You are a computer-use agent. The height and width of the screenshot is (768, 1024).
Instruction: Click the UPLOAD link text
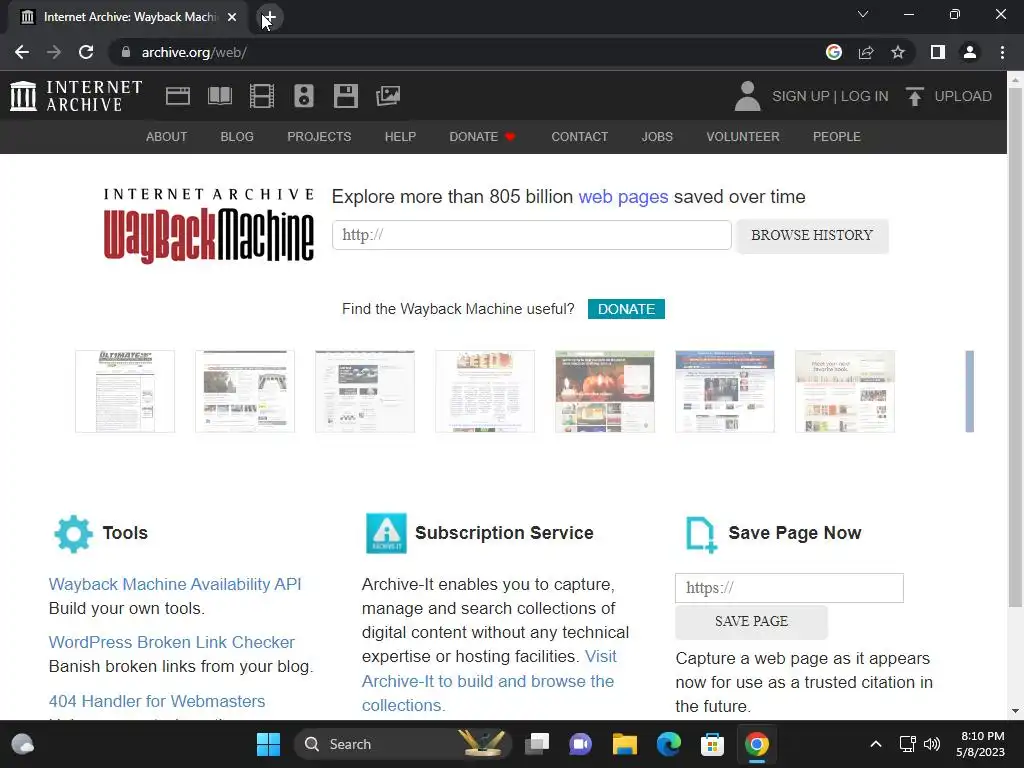coord(963,96)
